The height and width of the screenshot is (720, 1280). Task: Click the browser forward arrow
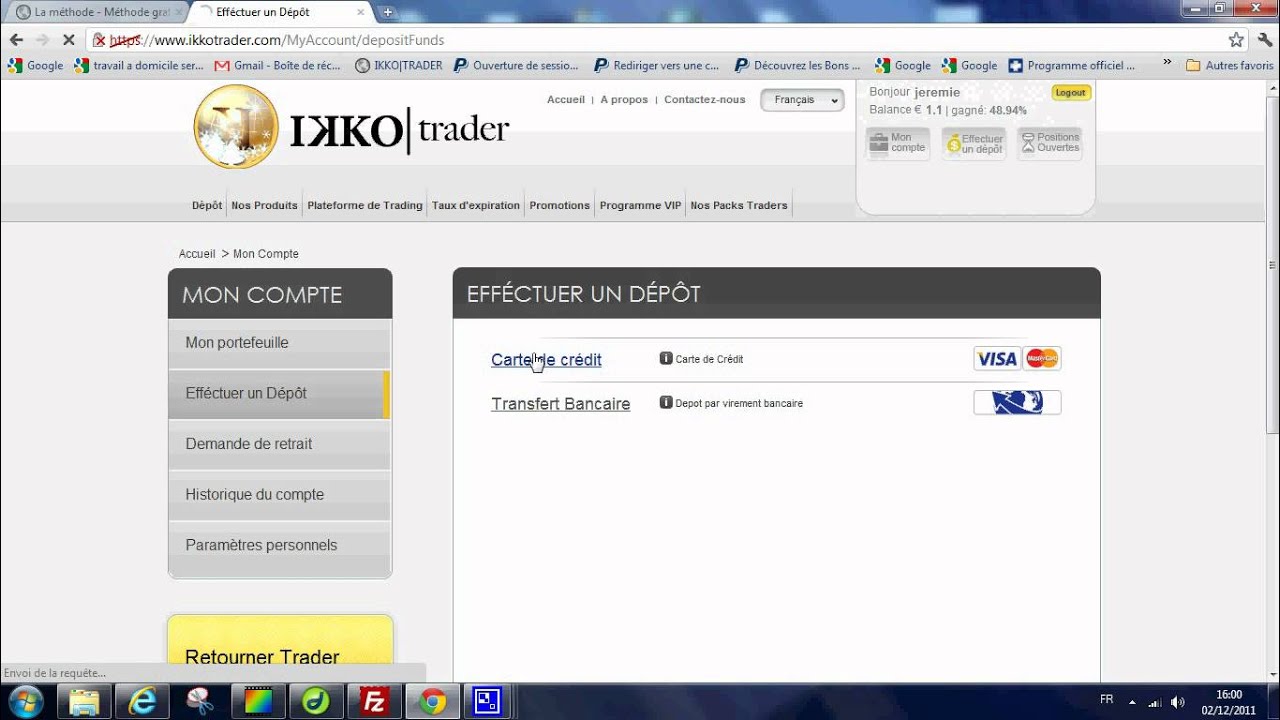point(42,40)
